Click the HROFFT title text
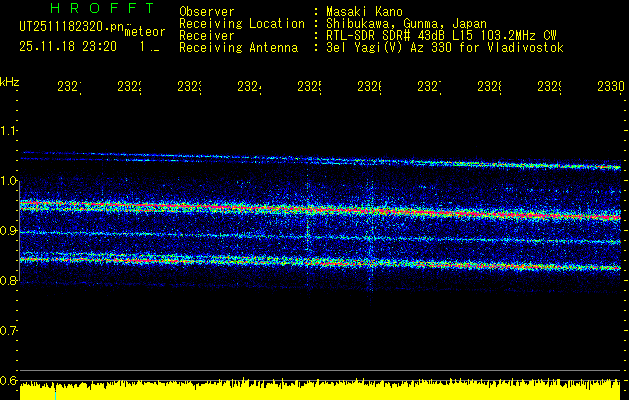This screenshot has height=400, width=629. click(103, 8)
